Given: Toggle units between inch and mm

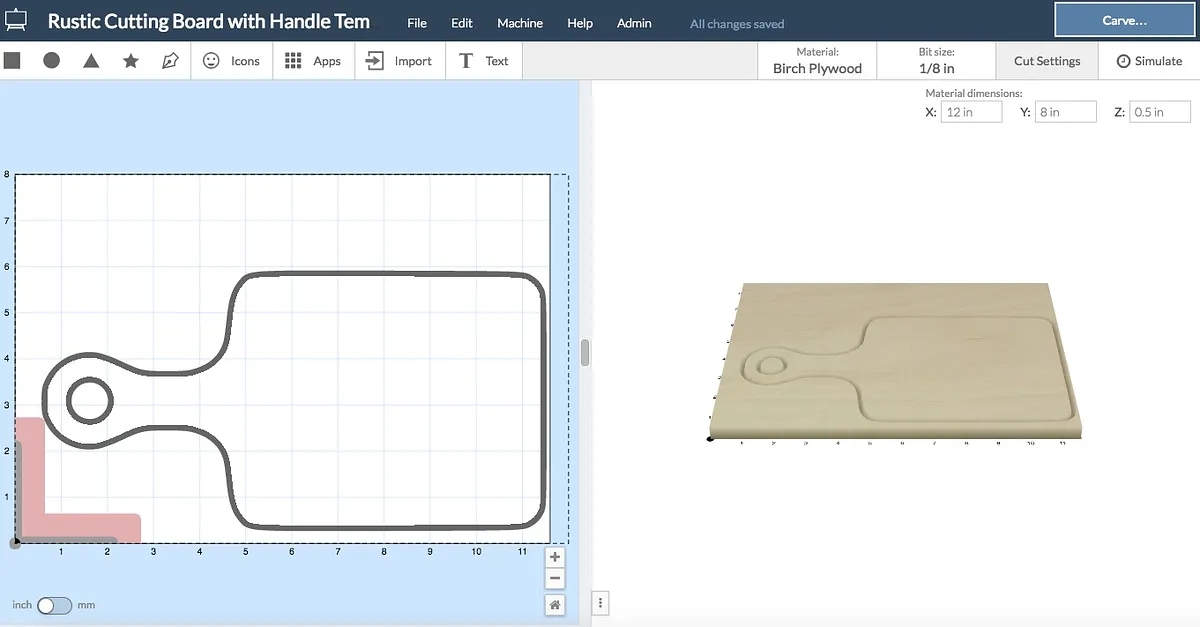Looking at the screenshot, I should (54, 606).
